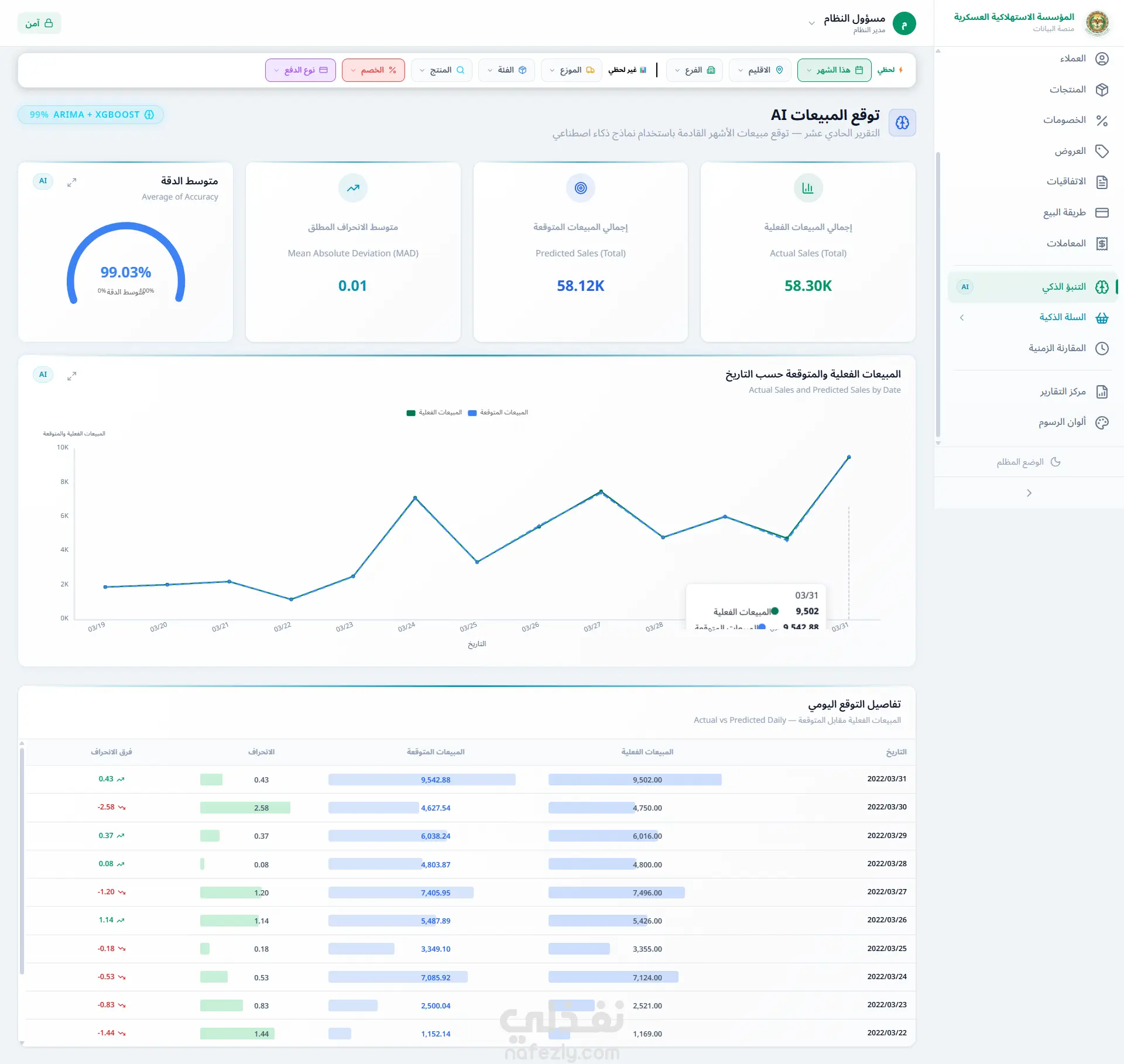Viewport: 1124px width, 1064px height.
Task: Toggle الوضع المظلم dark mode
Action: click(x=1029, y=462)
